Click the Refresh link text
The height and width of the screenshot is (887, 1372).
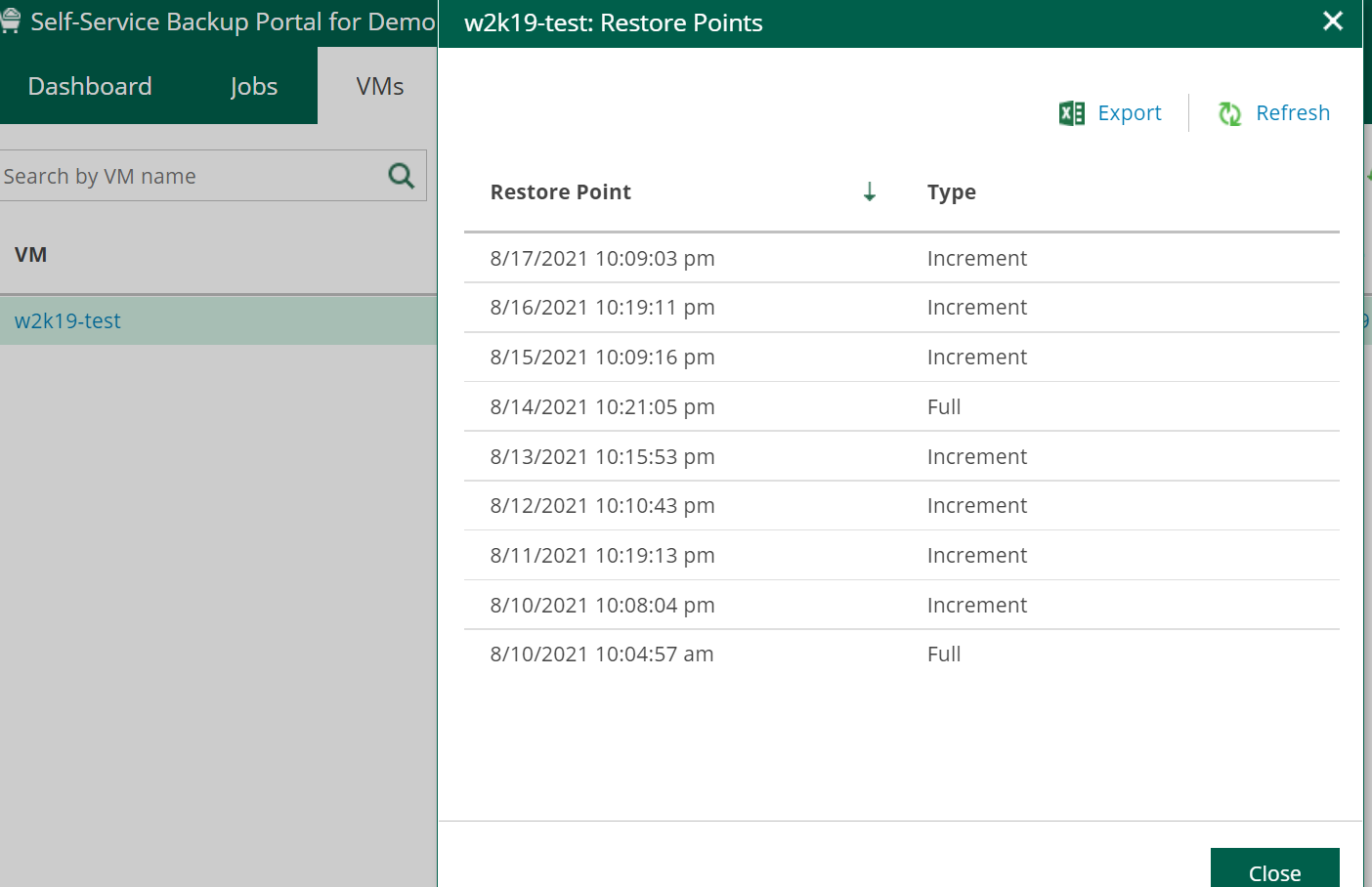[1292, 113]
